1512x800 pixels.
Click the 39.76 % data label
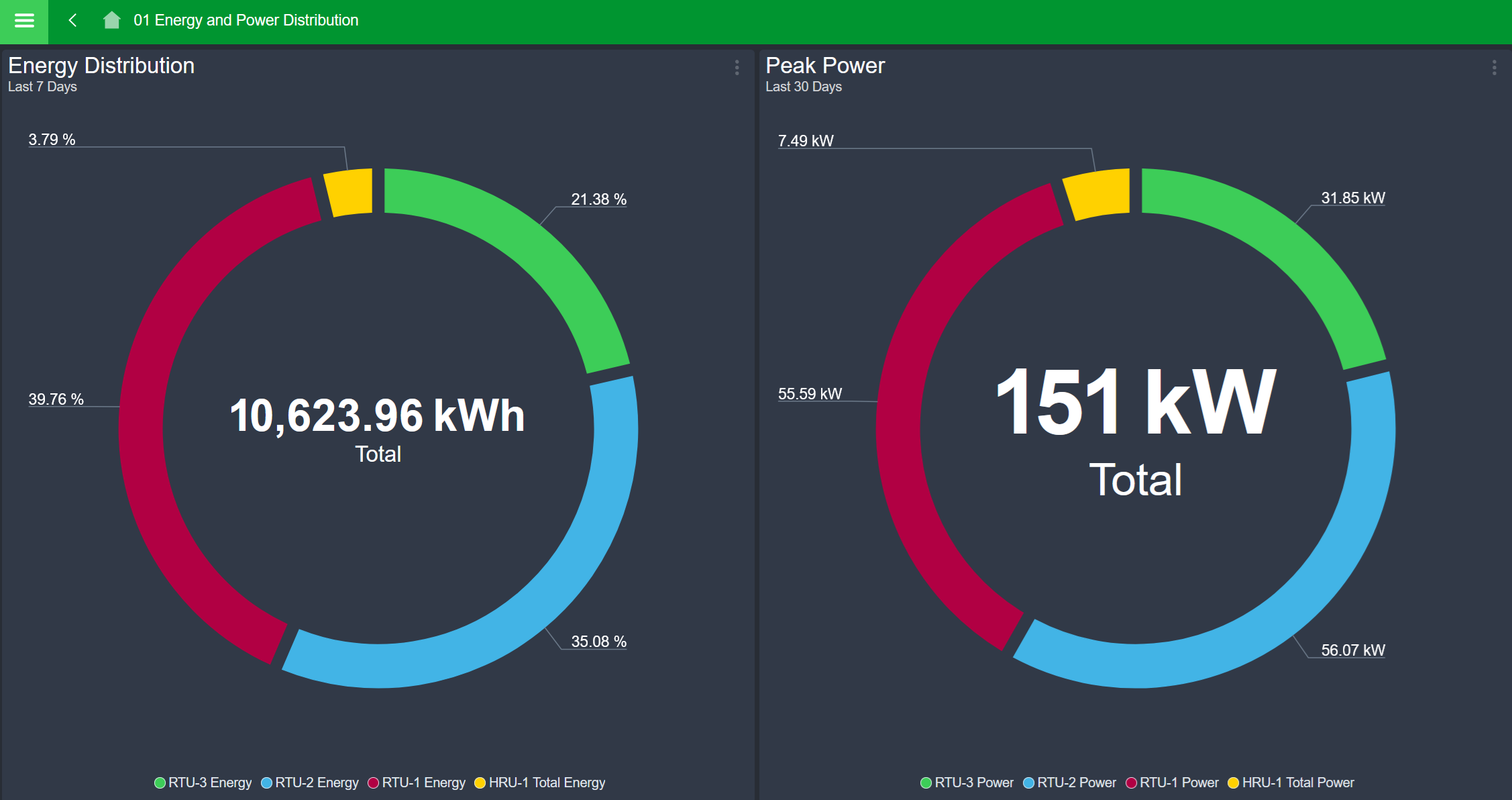(56, 399)
